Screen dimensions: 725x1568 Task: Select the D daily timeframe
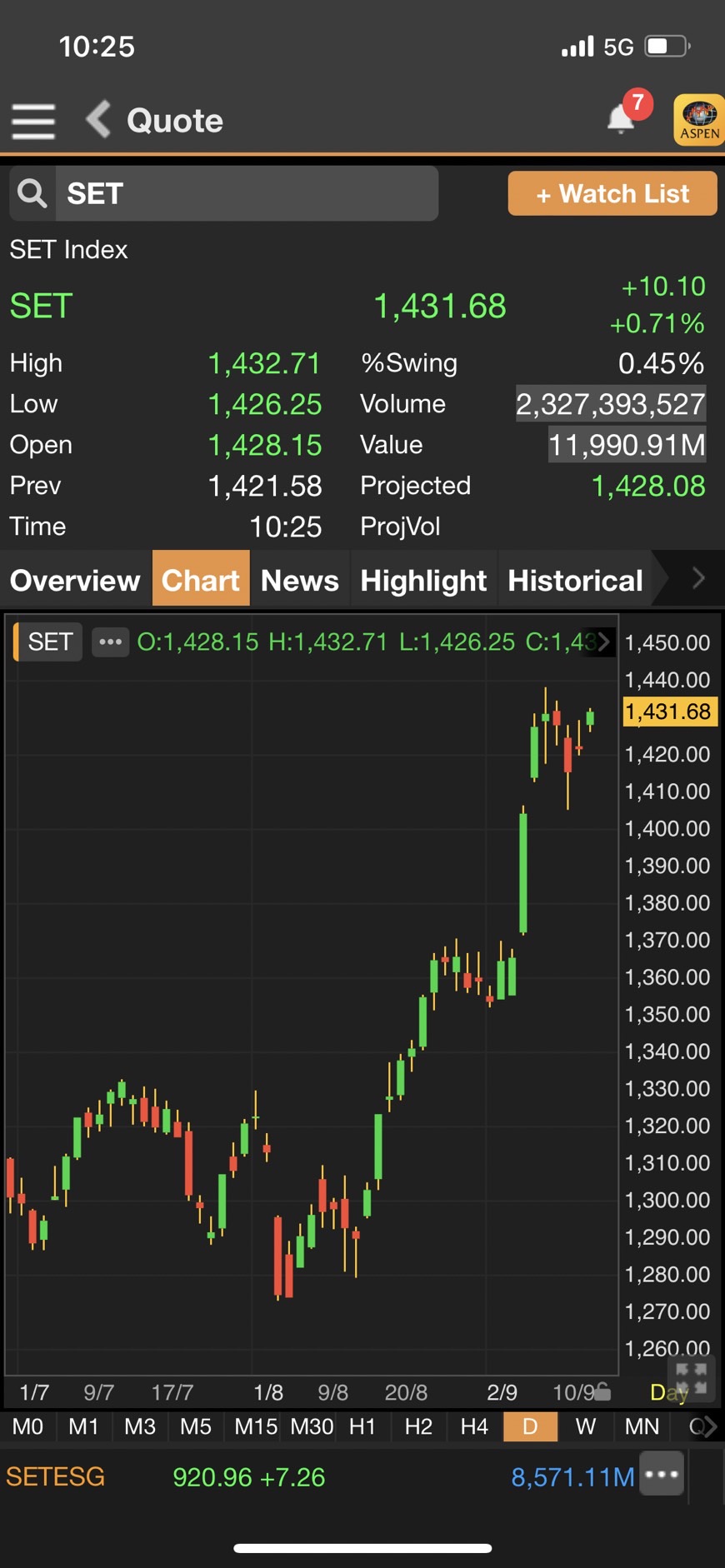click(530, 1426)
